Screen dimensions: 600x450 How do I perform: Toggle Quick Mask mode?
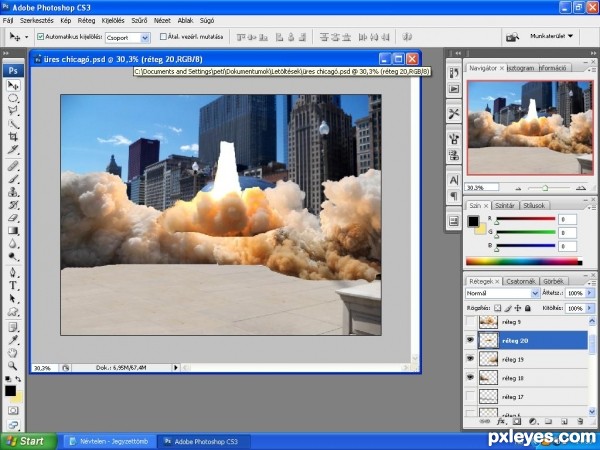tap(13, 411)
